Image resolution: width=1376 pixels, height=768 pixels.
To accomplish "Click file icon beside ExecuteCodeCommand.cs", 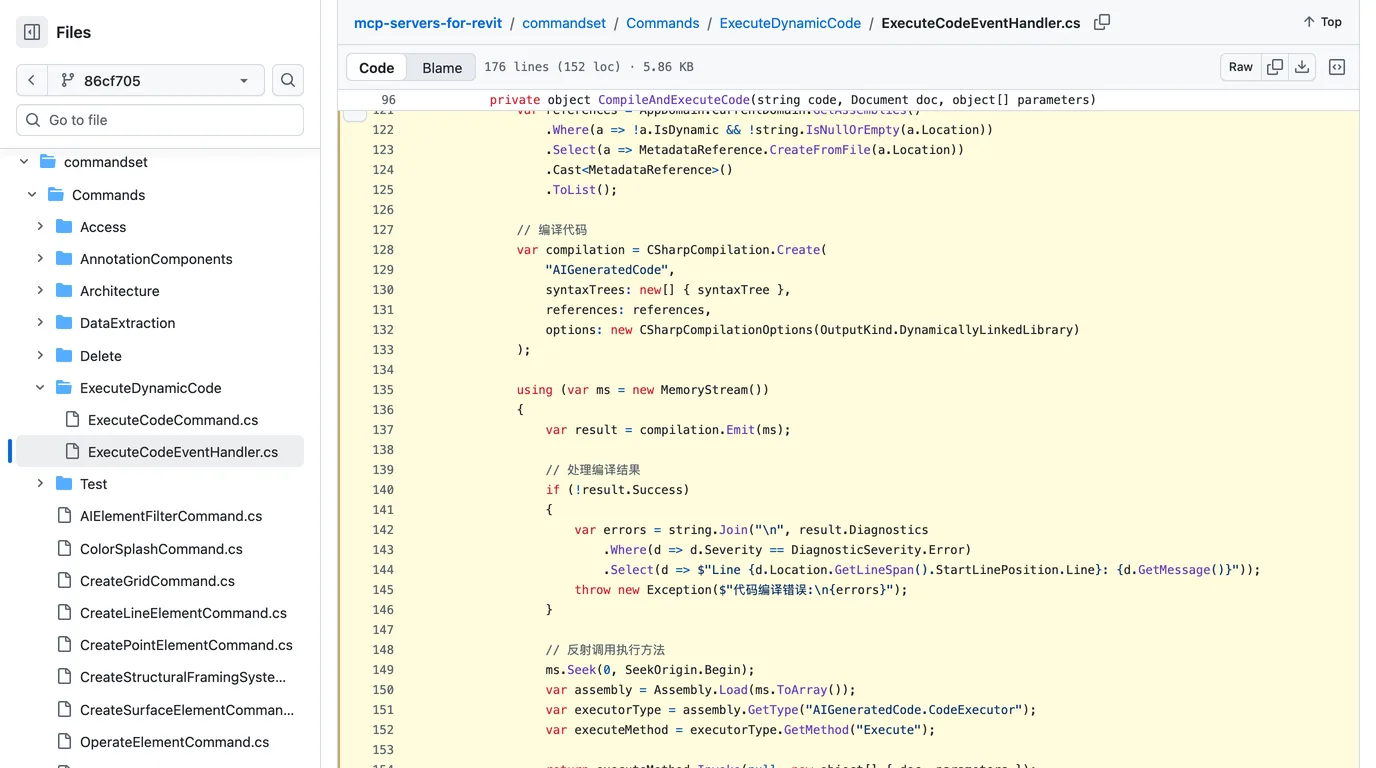I will [x=72, y=420].
